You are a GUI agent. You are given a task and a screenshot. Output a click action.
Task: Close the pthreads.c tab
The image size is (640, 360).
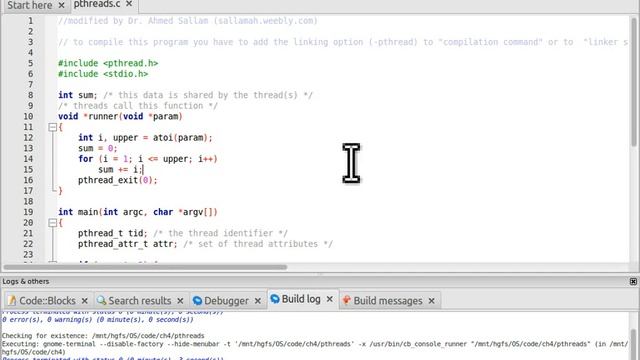129,4
